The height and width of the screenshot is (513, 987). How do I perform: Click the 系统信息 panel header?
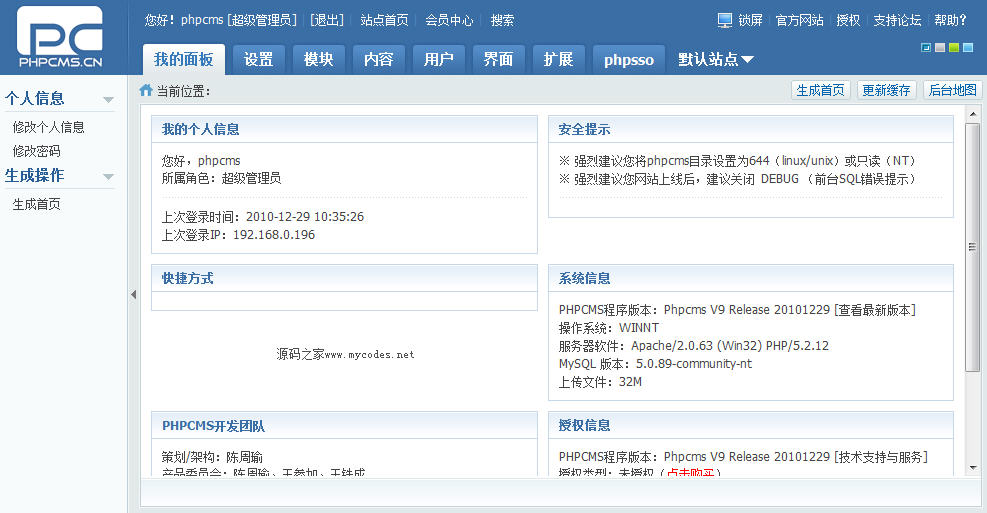(x=750, y=278)
